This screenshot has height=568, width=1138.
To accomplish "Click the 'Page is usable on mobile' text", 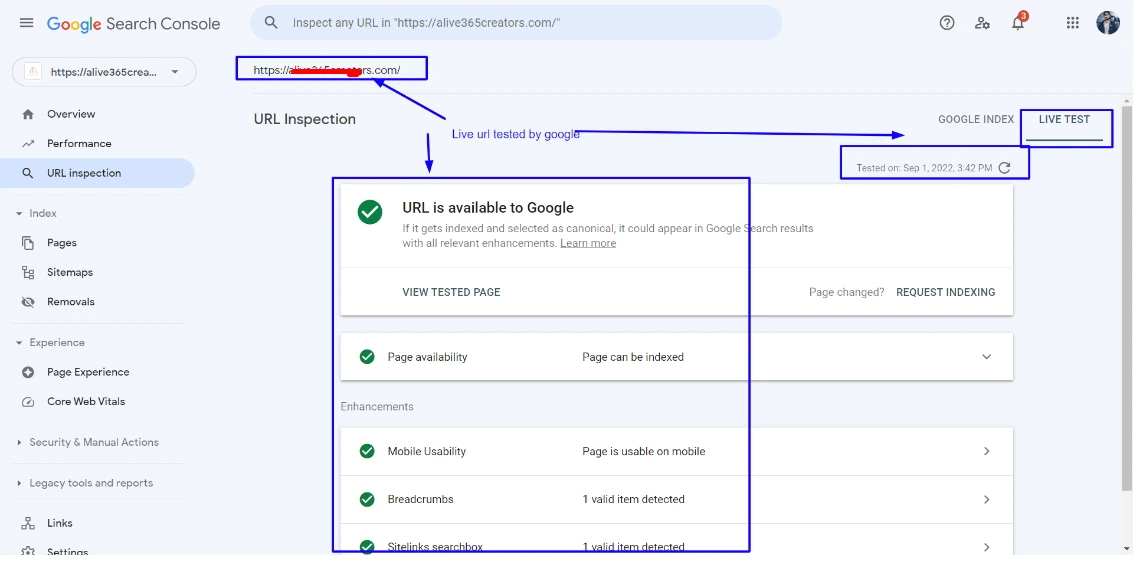I will (644, 451).
